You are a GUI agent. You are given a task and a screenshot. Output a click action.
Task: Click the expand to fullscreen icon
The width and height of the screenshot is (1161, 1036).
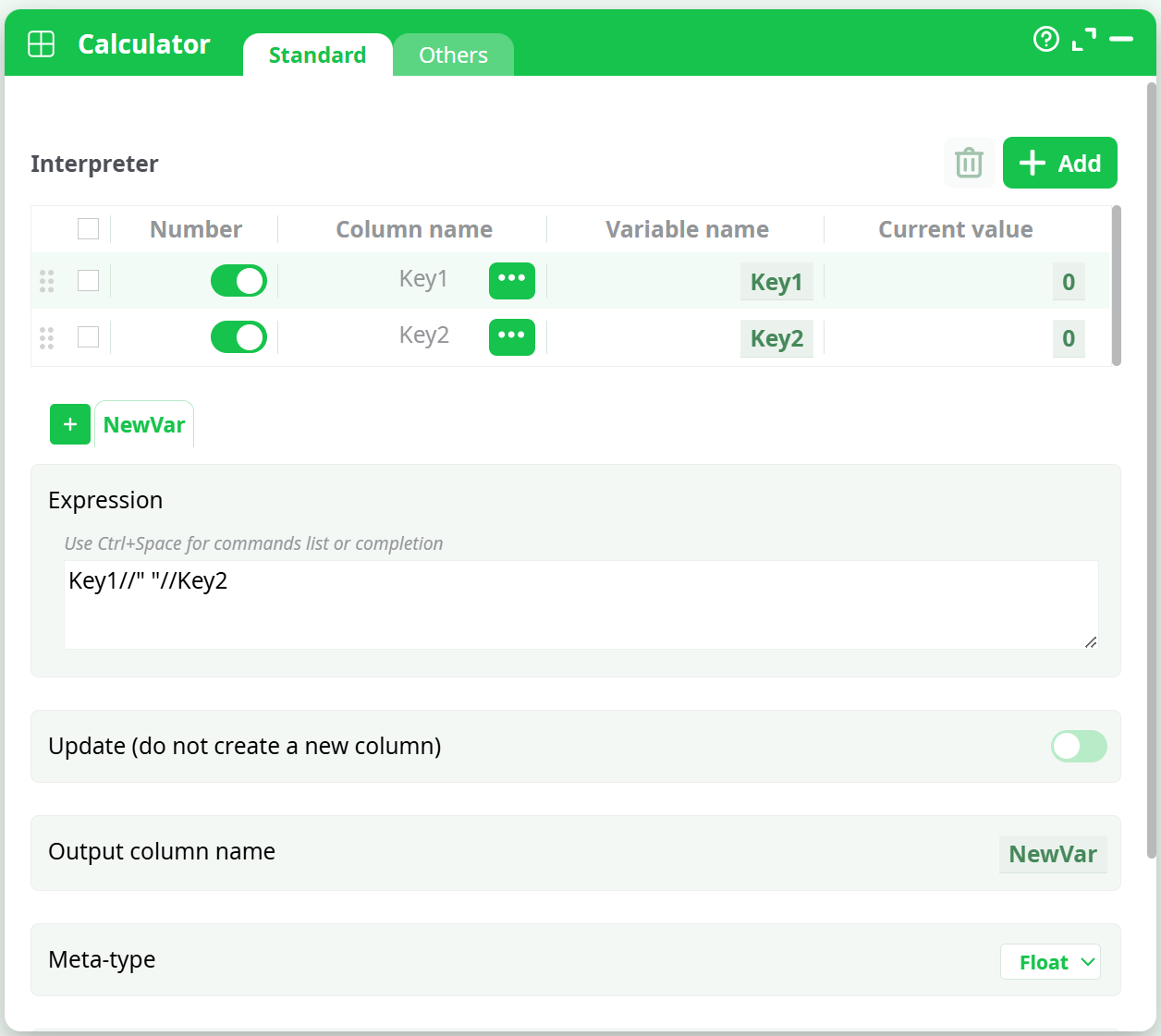(x=1083, y=40)
